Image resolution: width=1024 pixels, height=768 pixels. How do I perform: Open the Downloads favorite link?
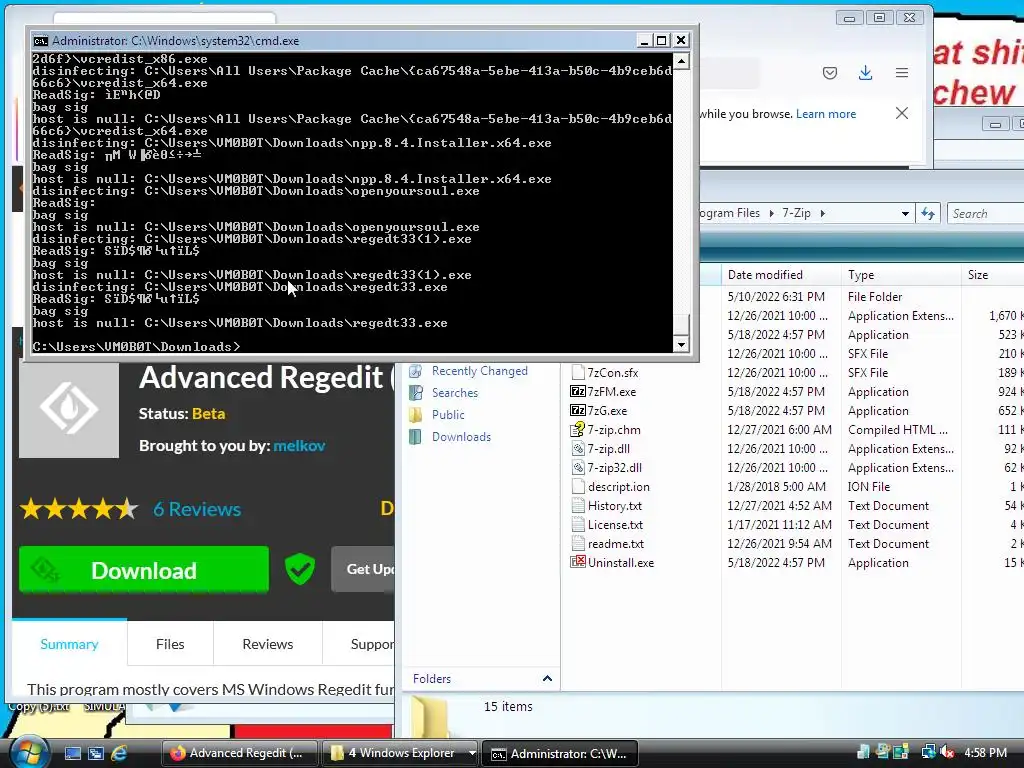point(461,437)
